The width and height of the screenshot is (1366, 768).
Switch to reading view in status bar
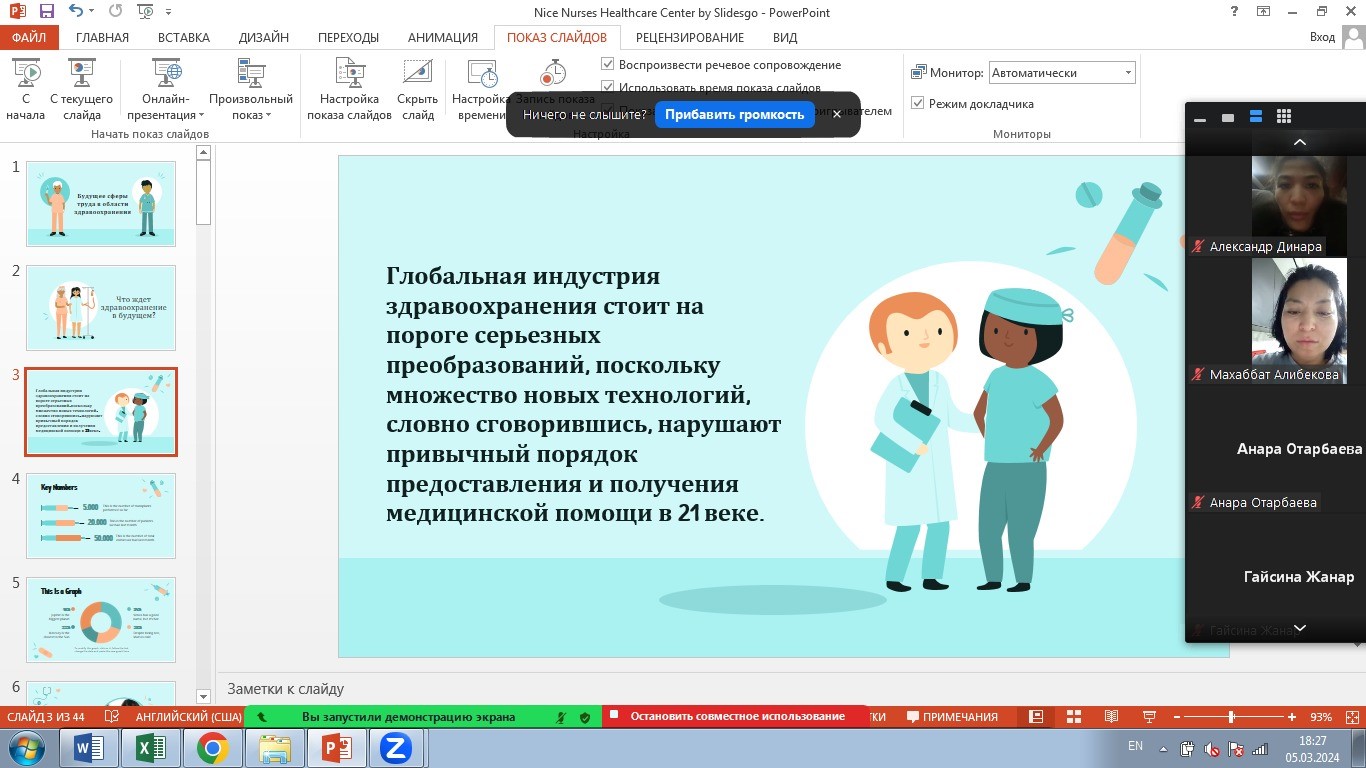[1110, 717]
